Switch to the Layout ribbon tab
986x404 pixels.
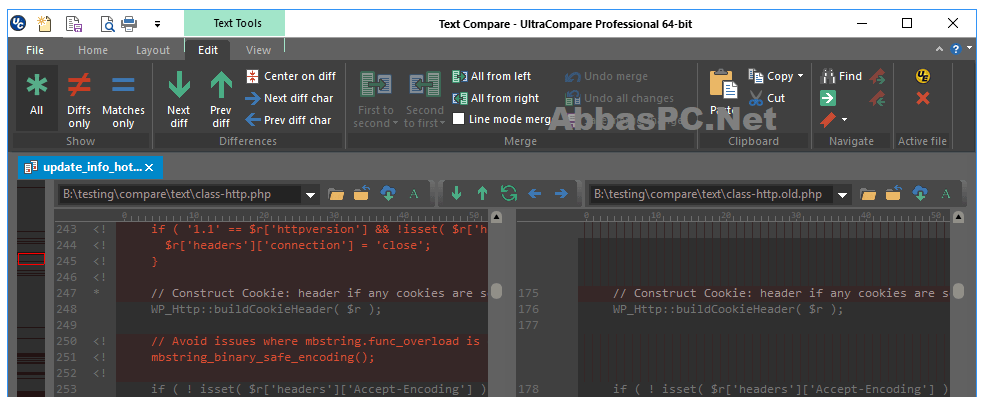[153, 50]
